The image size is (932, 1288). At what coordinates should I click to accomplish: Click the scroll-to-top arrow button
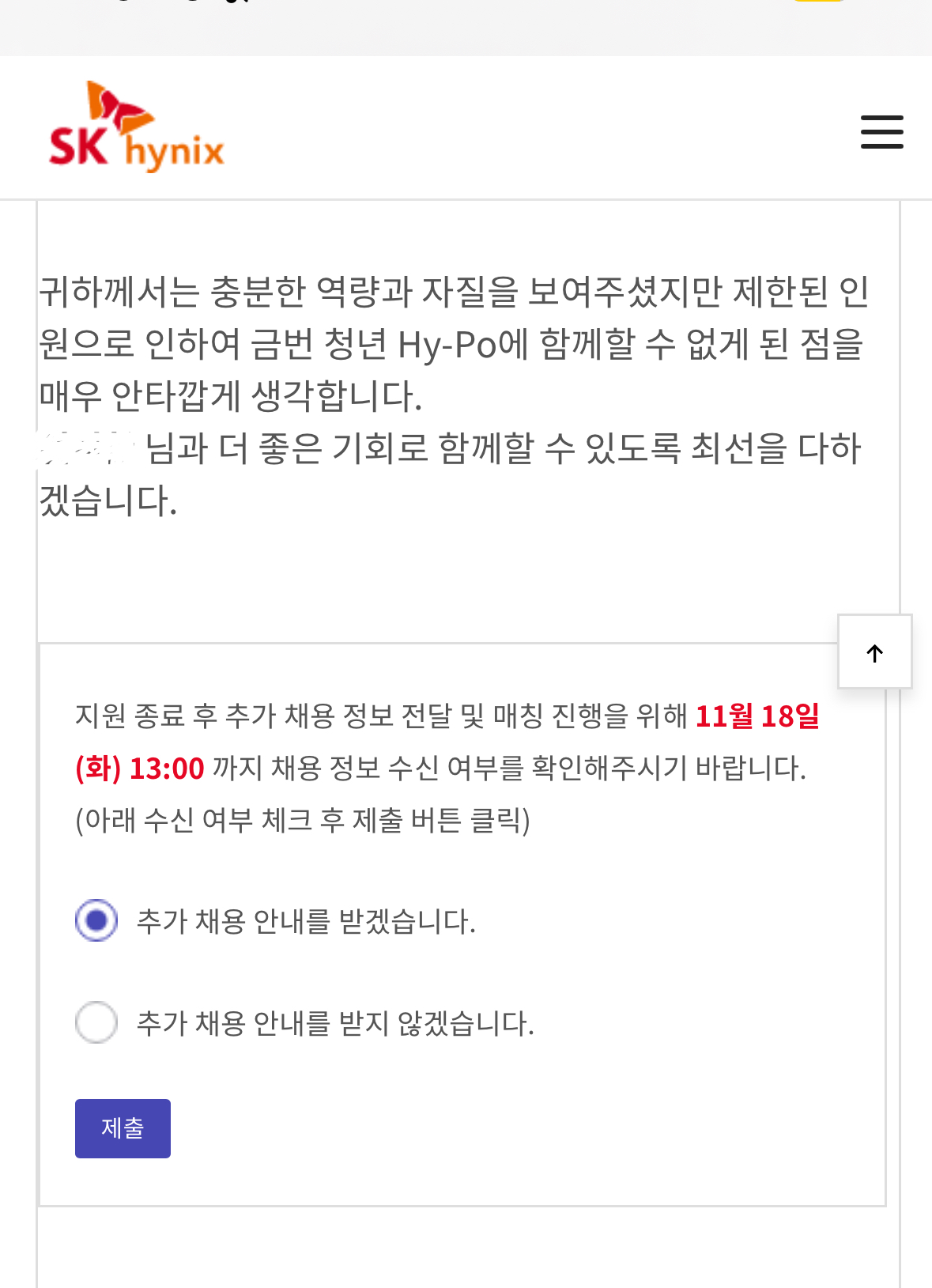pyautogui.click(x=874, y=652)
